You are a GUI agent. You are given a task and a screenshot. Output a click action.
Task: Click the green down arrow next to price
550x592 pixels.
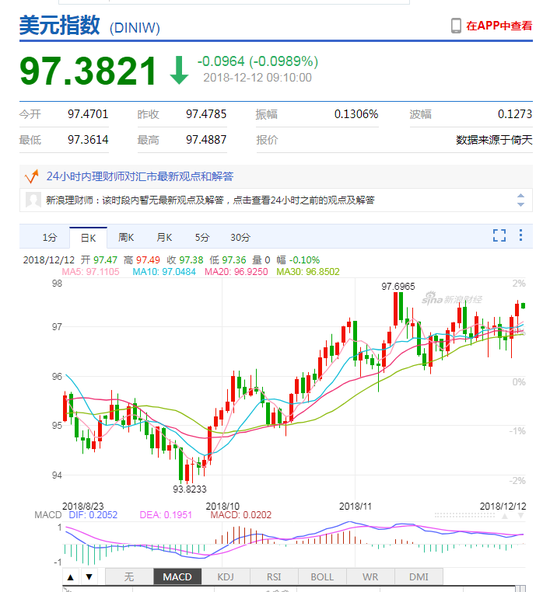pos(179,70)
